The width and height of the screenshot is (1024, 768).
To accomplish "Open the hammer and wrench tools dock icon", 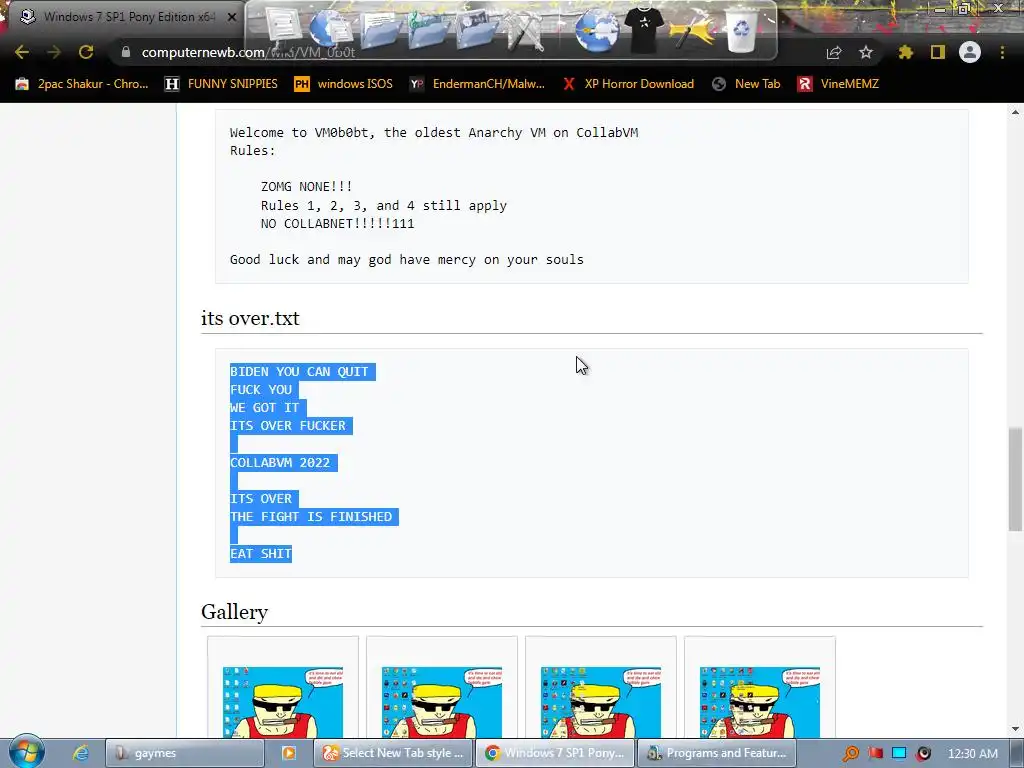I will click(x=526, y=30).
